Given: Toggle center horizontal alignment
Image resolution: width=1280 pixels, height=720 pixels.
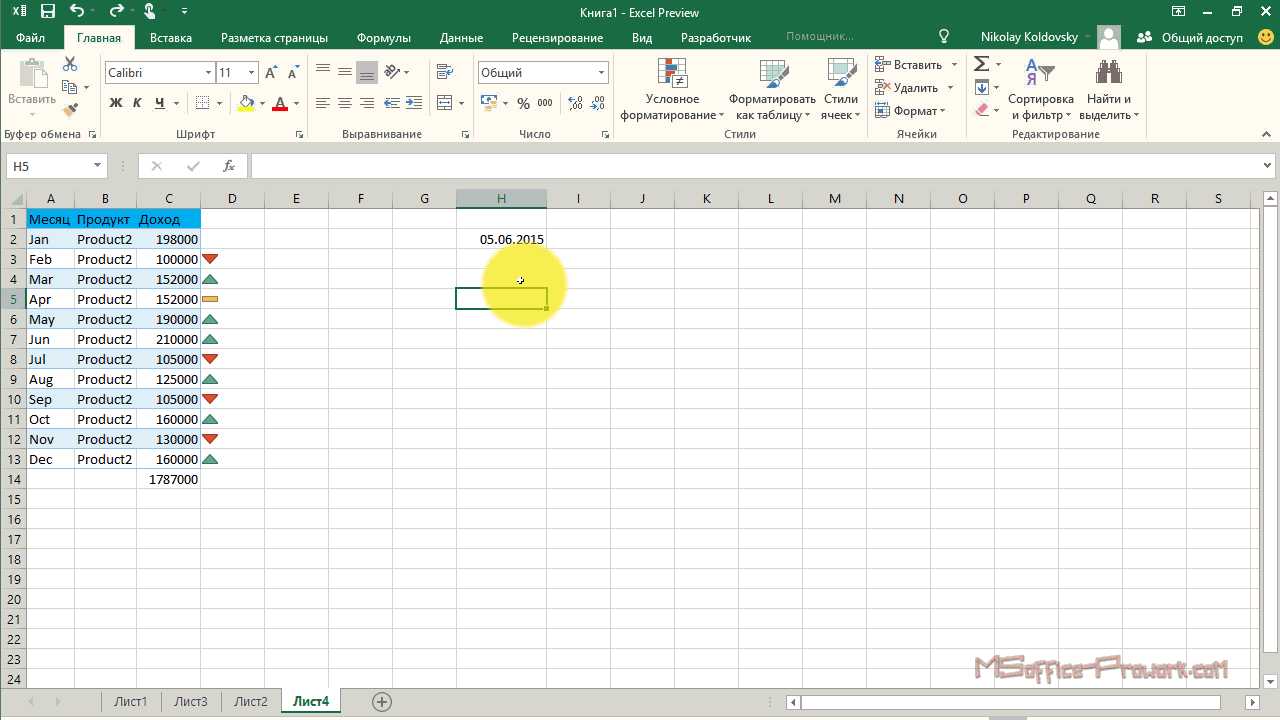Looking at the screenshot, I should (345, 103).
